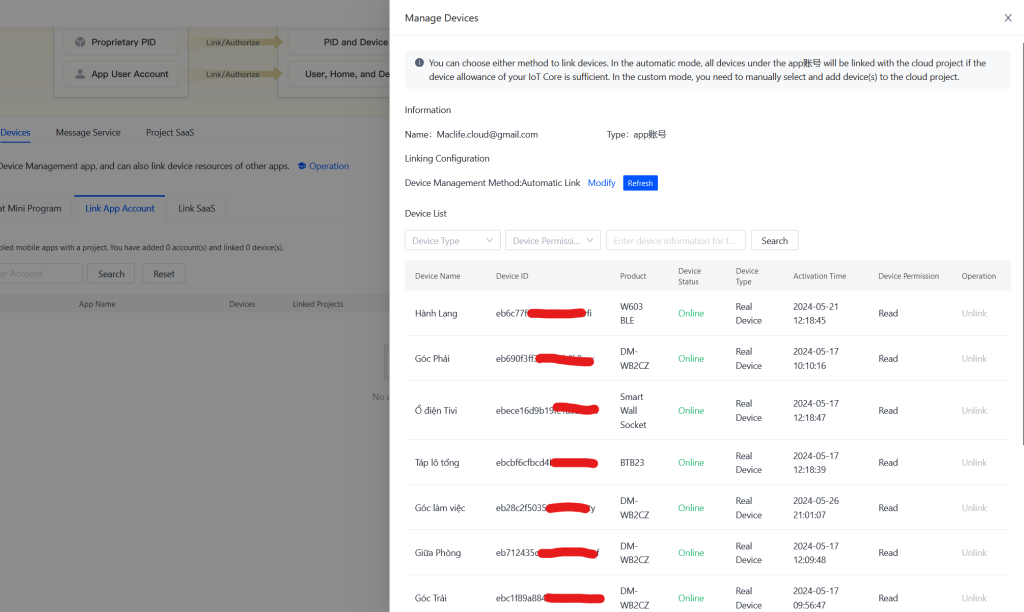This screenshot has height=612, width=1024.
Task: Click the App User Account person icon
Action: pos(79,74)
